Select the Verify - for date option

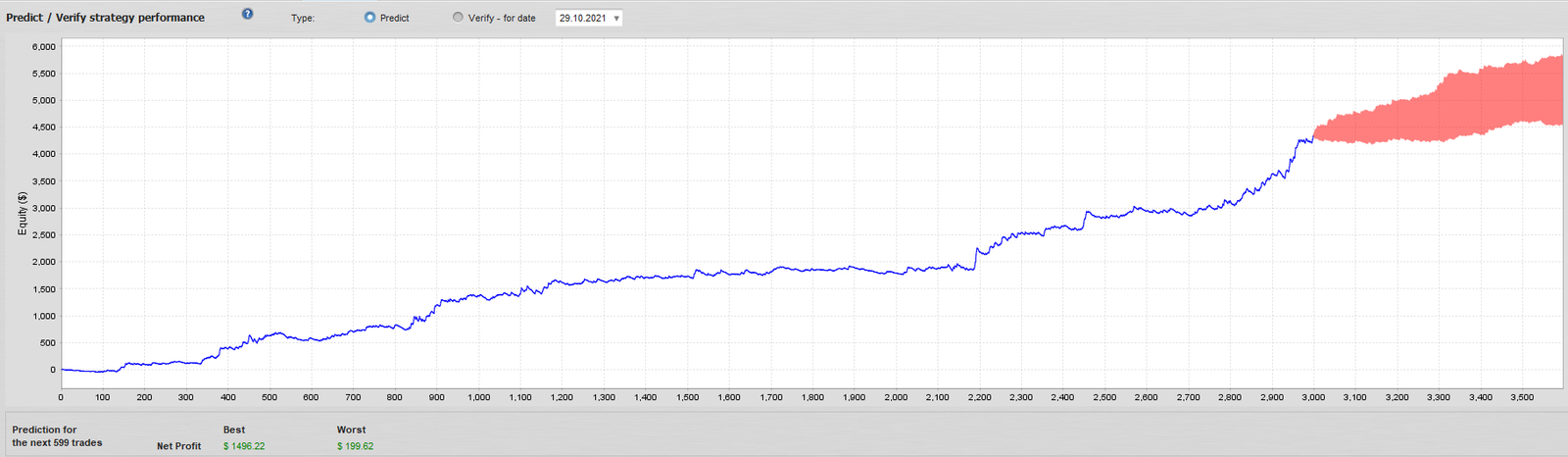click(x=458, y=18)
